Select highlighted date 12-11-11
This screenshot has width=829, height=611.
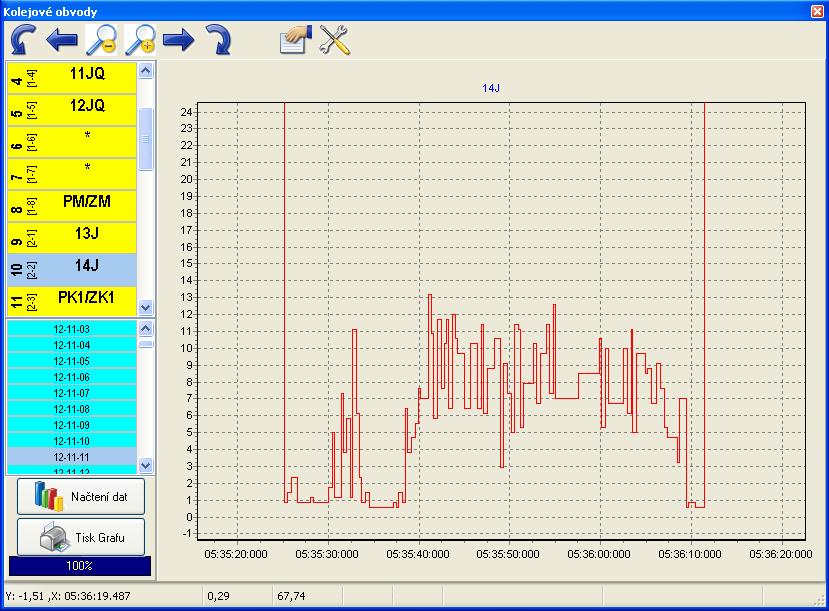pos(72,457)
